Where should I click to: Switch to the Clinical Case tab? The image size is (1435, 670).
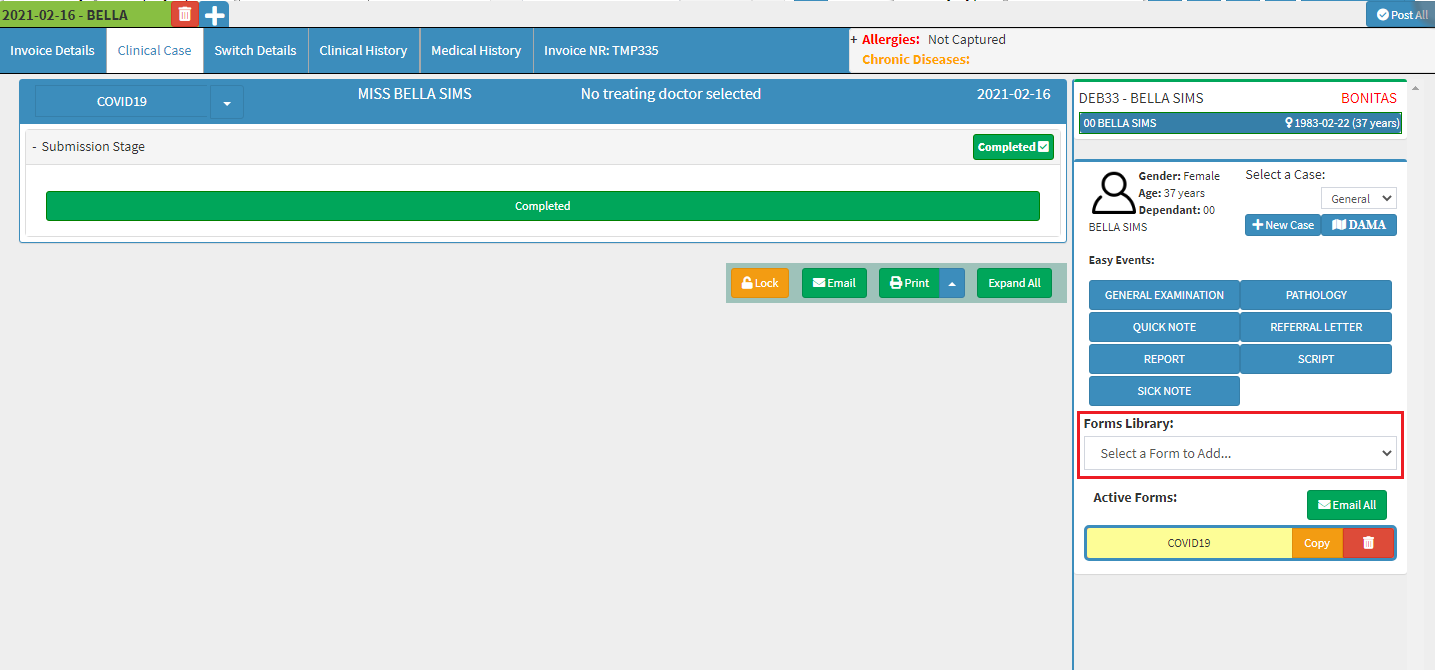pyautogui.click(x=155, y=50)
